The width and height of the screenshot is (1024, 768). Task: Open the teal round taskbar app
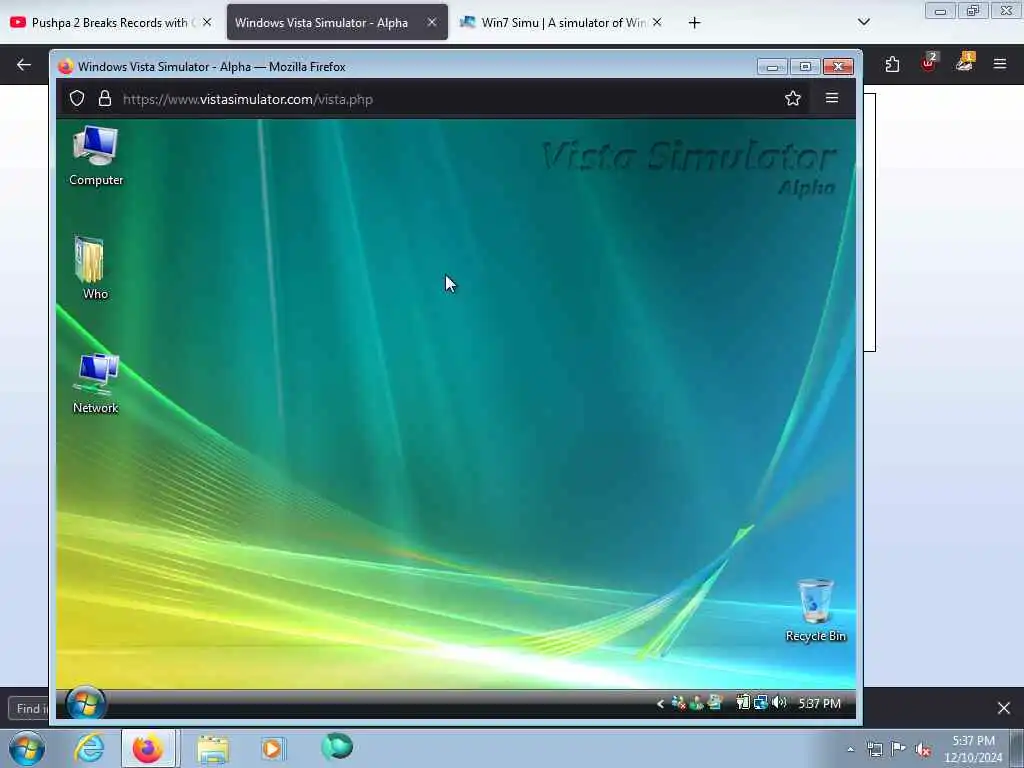pyautogui.click(x=337, y=747)
